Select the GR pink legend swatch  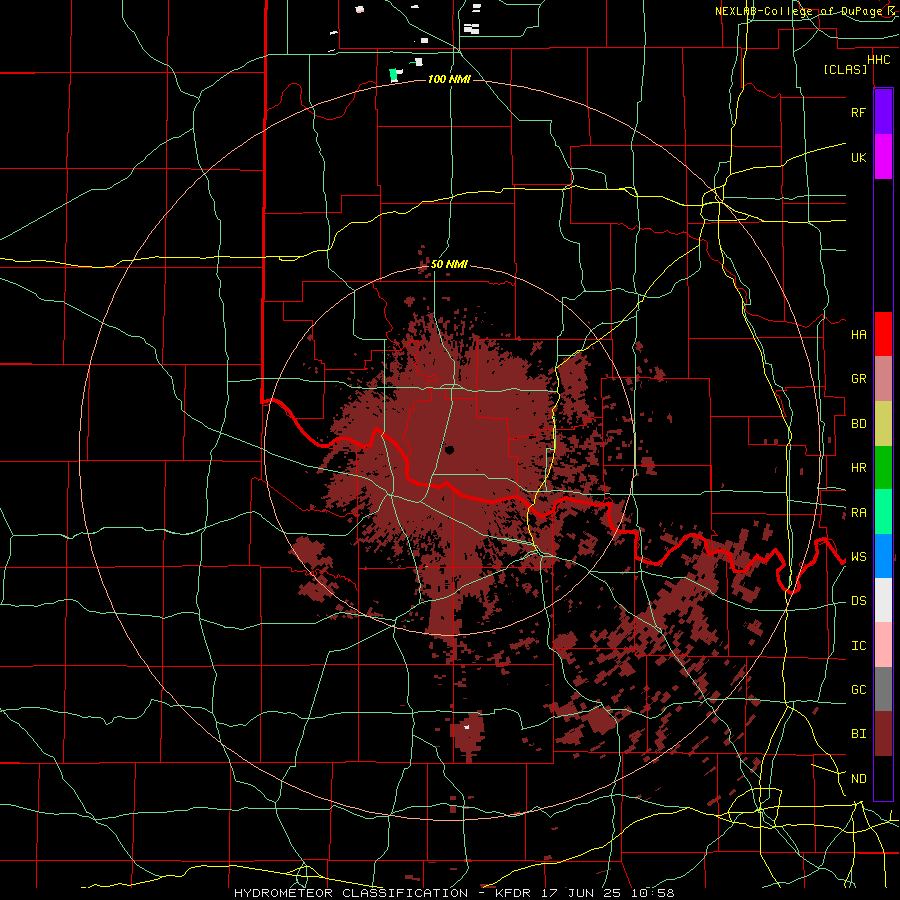coord(883,379)
